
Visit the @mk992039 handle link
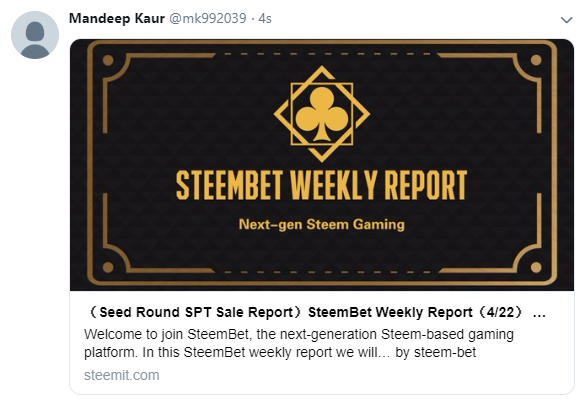[208, 18]
